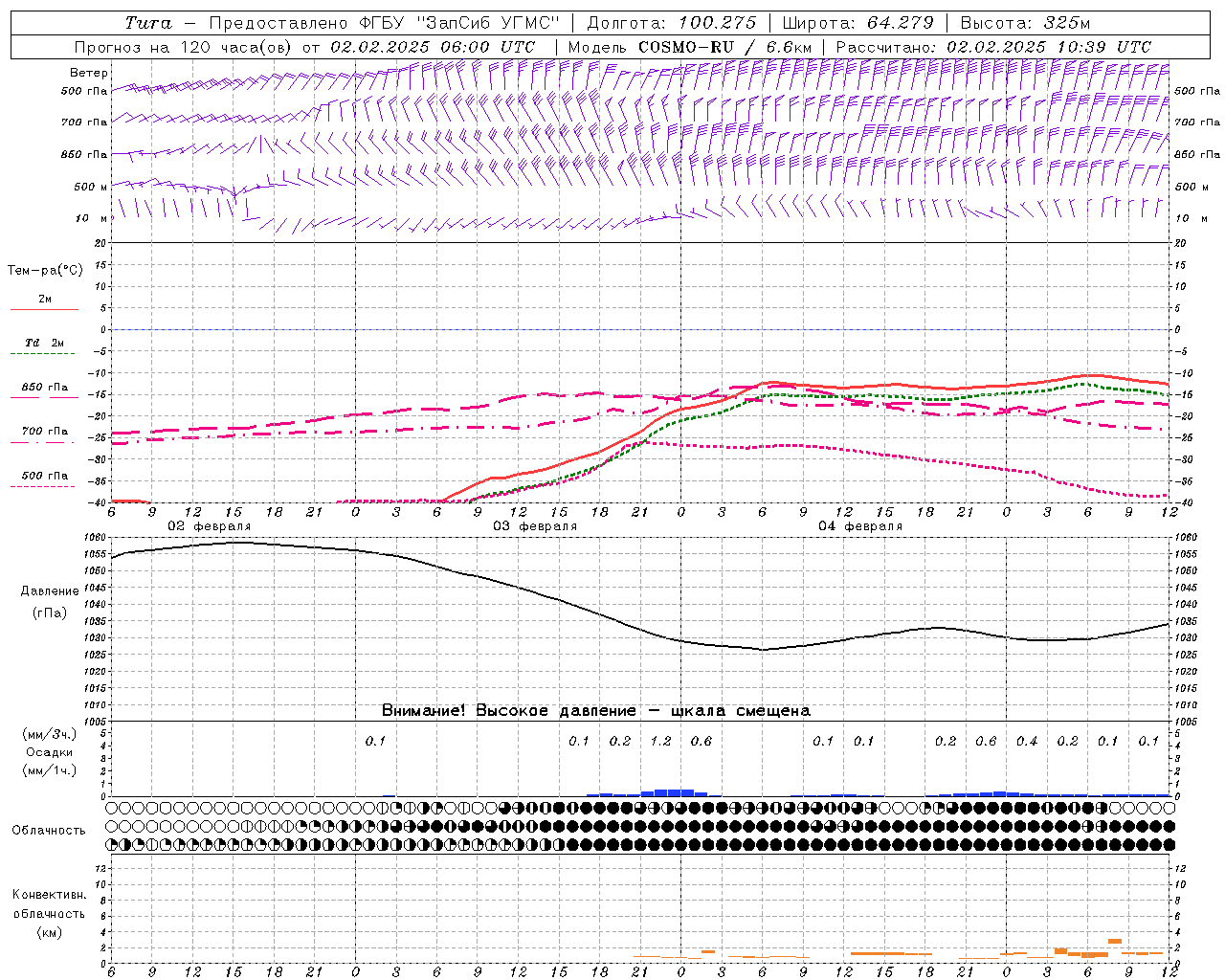Click the Долгота: 100.275 value
Image resolution: width=1225 pixels, height=980 pixels.
click(x=671, y=23)
